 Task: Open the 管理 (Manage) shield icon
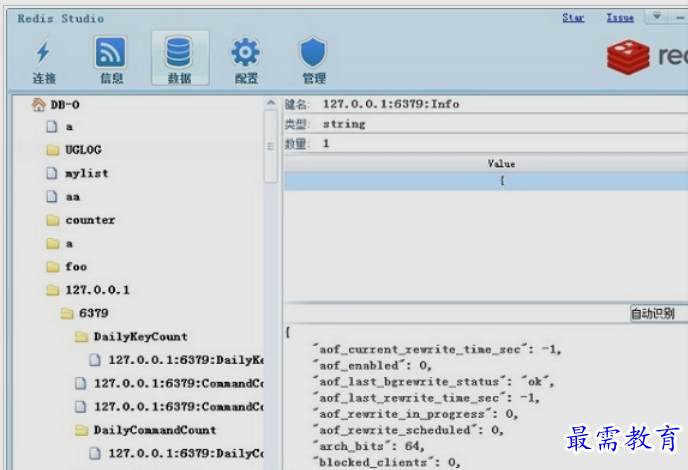pos(313,52)
